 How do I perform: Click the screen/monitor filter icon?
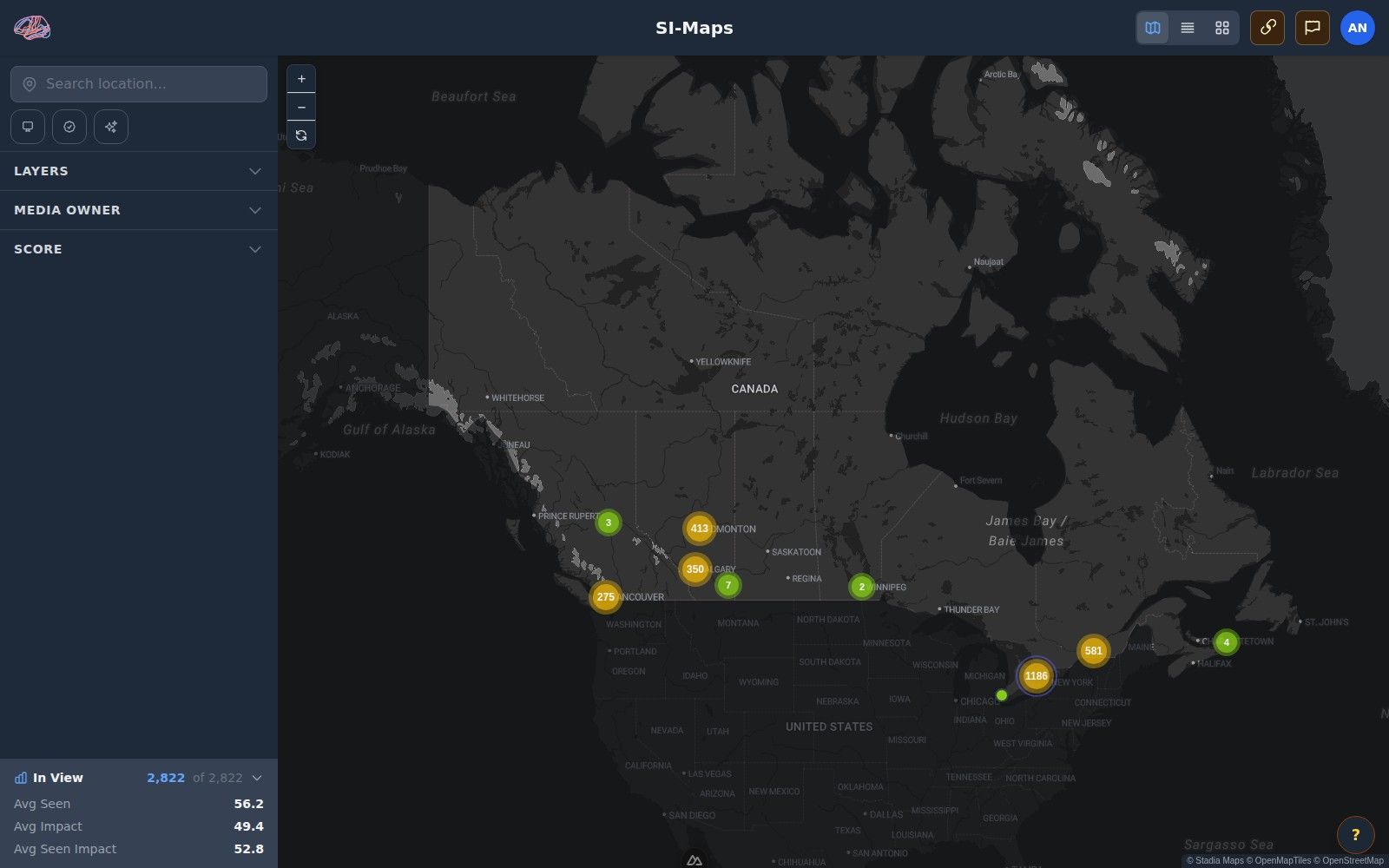(28, 127)
